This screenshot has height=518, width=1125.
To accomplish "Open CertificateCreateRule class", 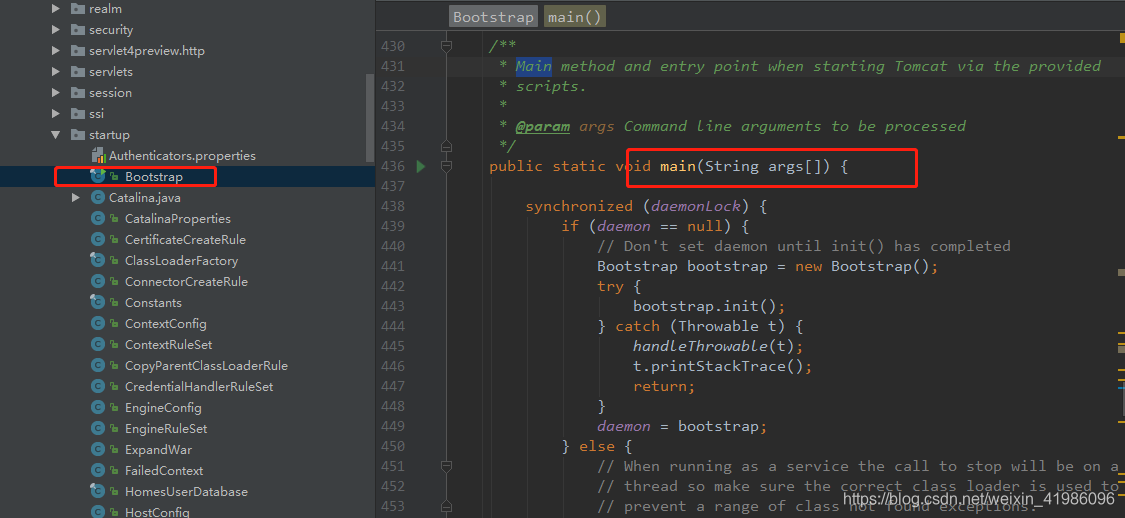I will coord(185,240).
